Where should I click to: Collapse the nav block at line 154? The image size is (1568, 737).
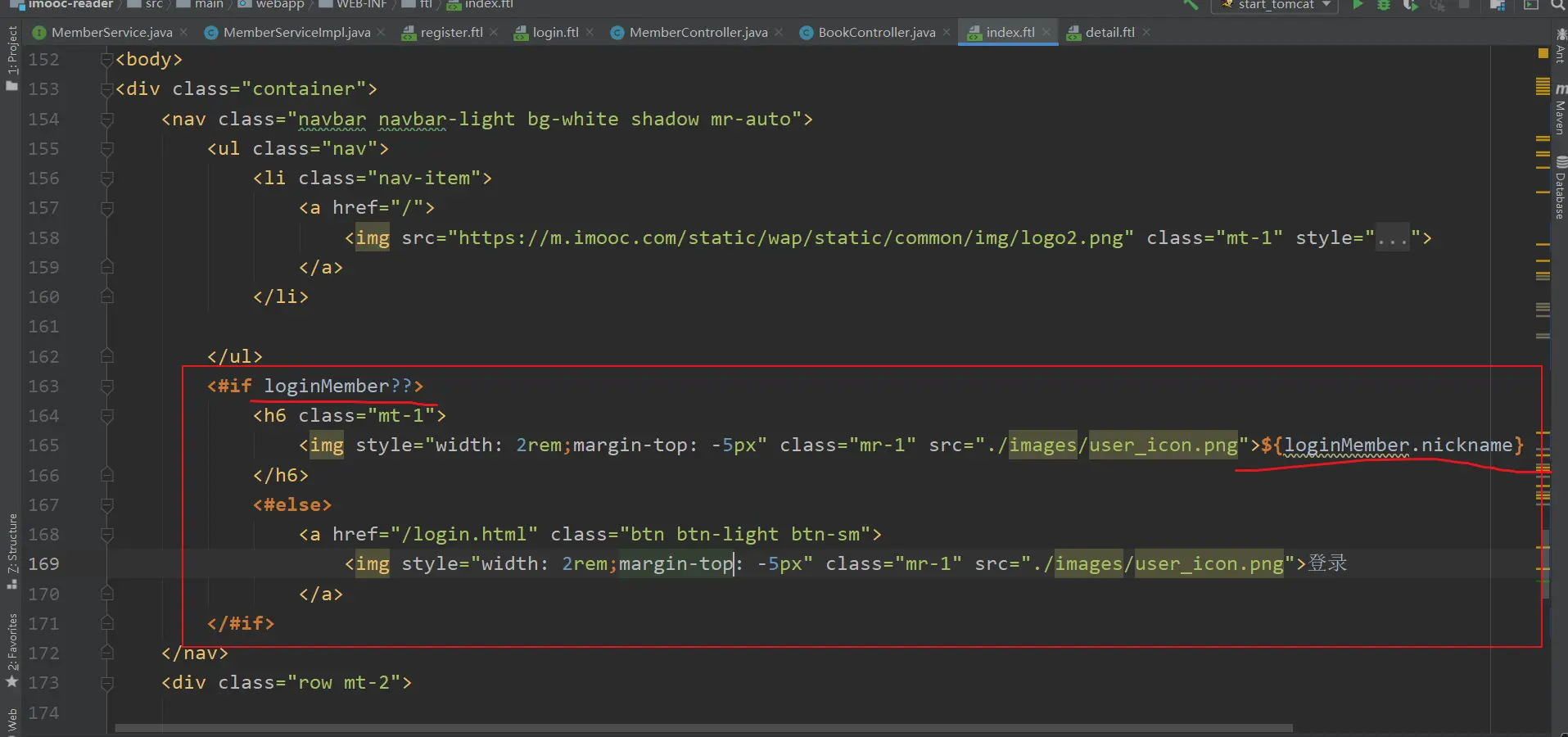[106, 120]
